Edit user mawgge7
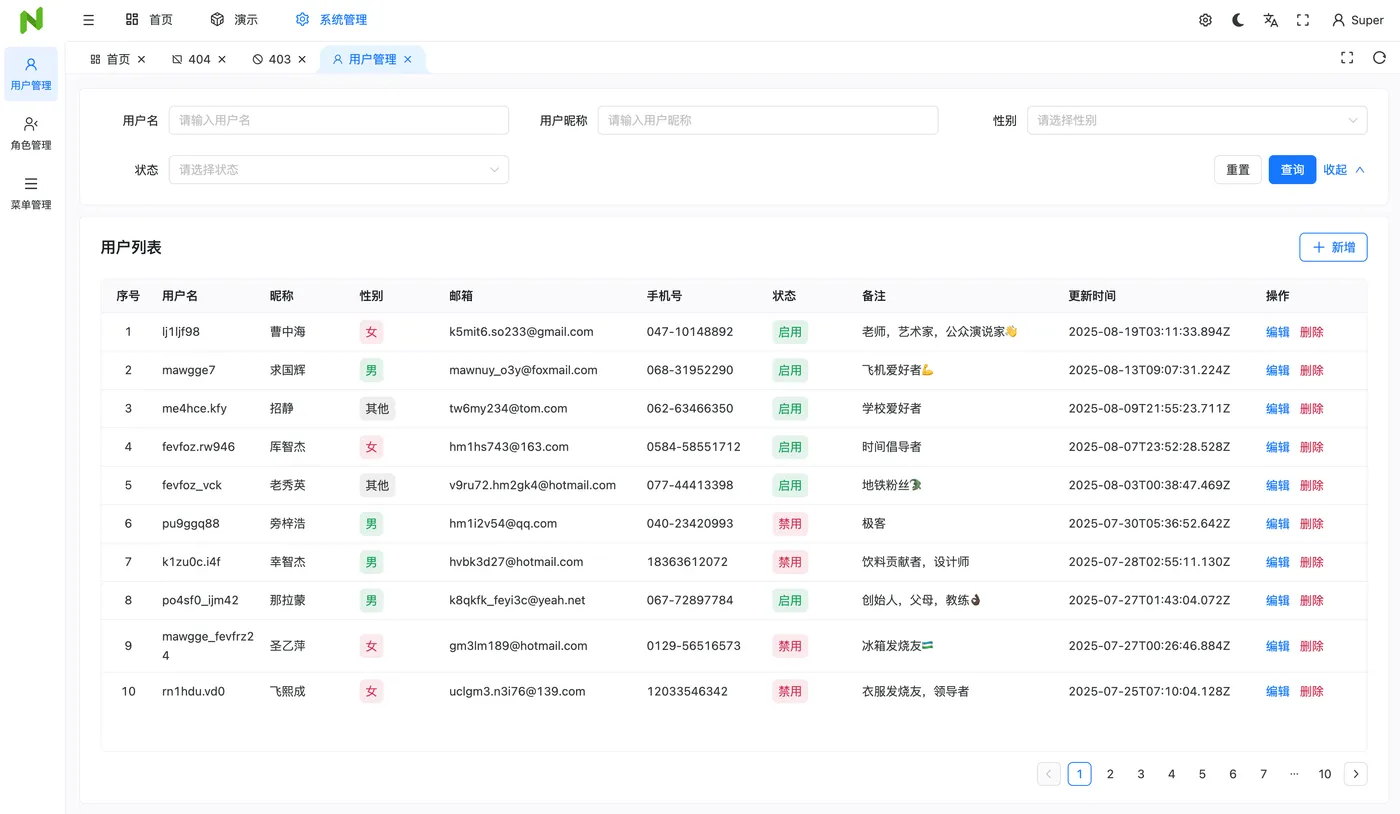Screen dimensions: 1400x814 [1278, 370]
